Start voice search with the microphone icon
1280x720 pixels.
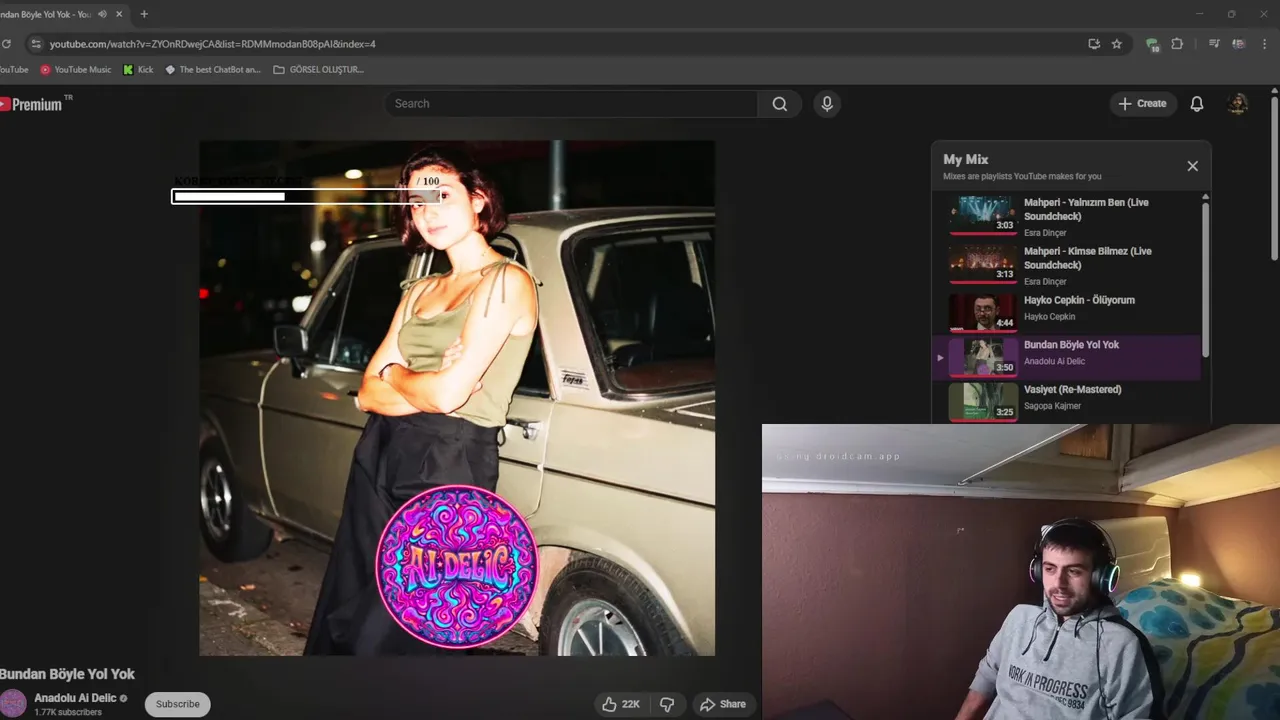tap(827, 103)
